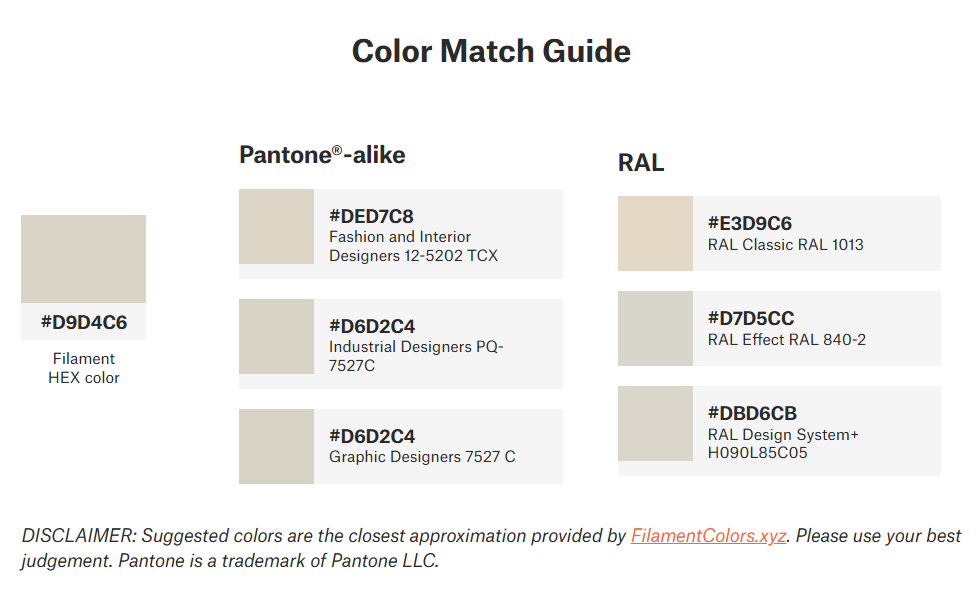Click the swatch beside Fashion and Interior Designers
Screen dimensions: 978x605
(x=276, y=227)
